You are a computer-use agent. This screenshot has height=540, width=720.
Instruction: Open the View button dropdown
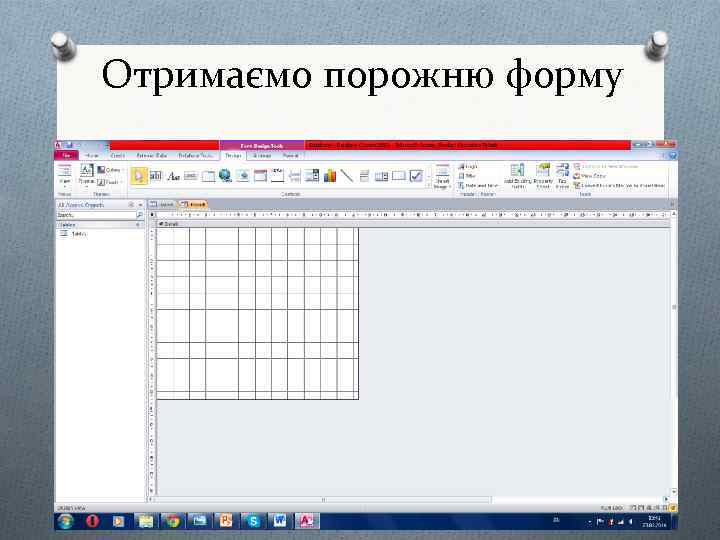click(65, 176)
